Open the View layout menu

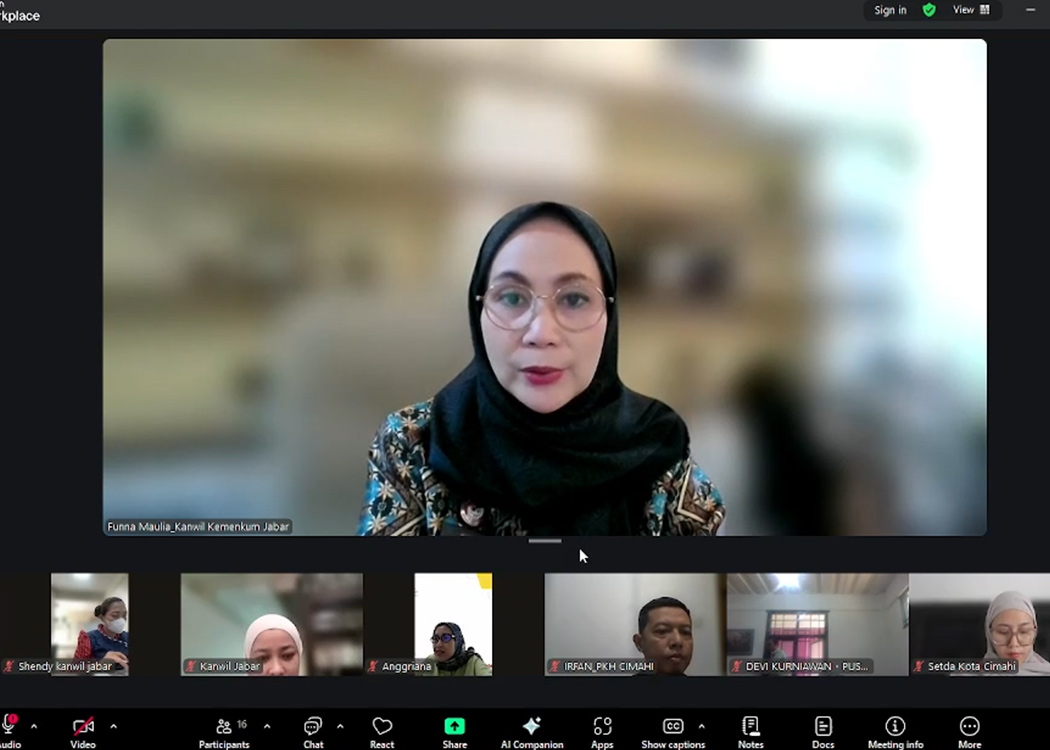click(x=970, y=10)
